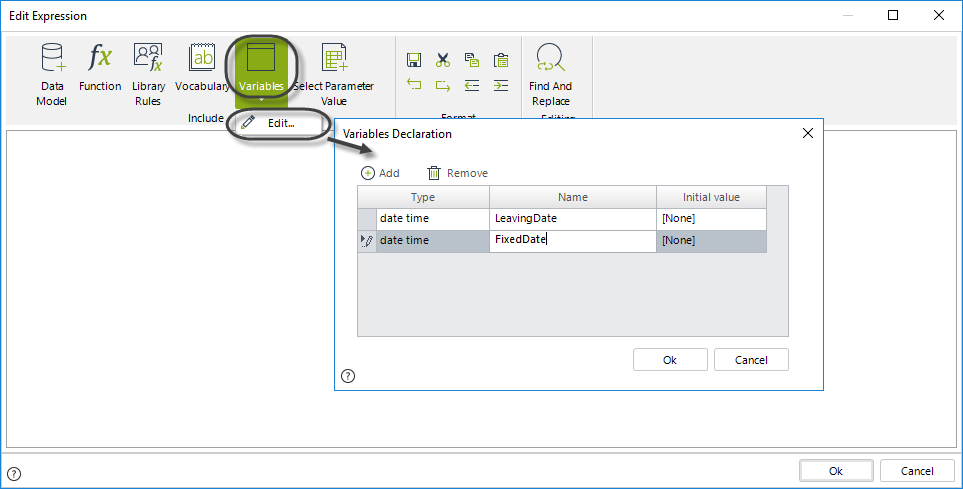
Task: Click the Vocabulary icon
Action: (202, 69)
